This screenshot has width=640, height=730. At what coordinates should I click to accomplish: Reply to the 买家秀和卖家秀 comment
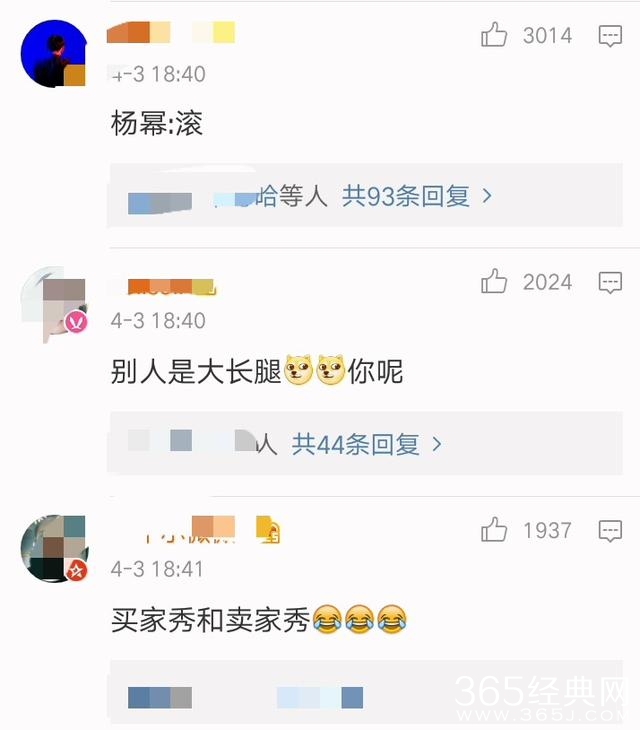[610, 530]
